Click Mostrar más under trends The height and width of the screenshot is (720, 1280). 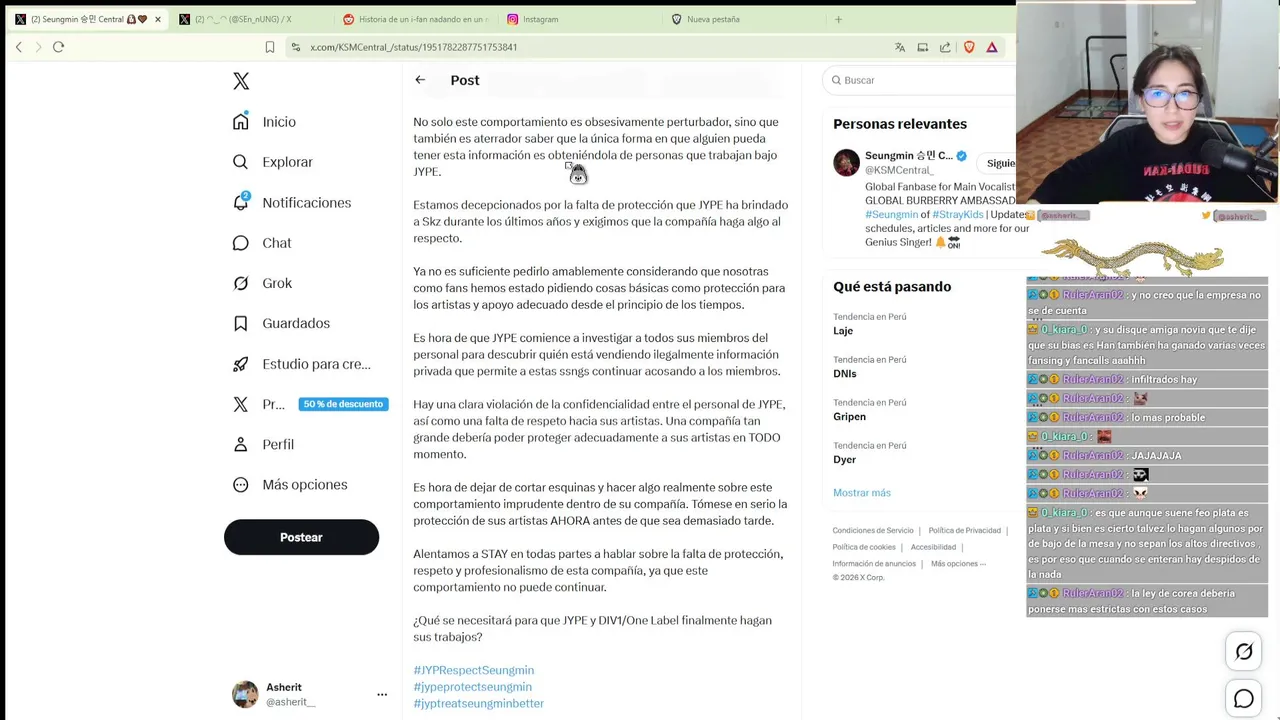pyautogui.click(x=862, y=492)
